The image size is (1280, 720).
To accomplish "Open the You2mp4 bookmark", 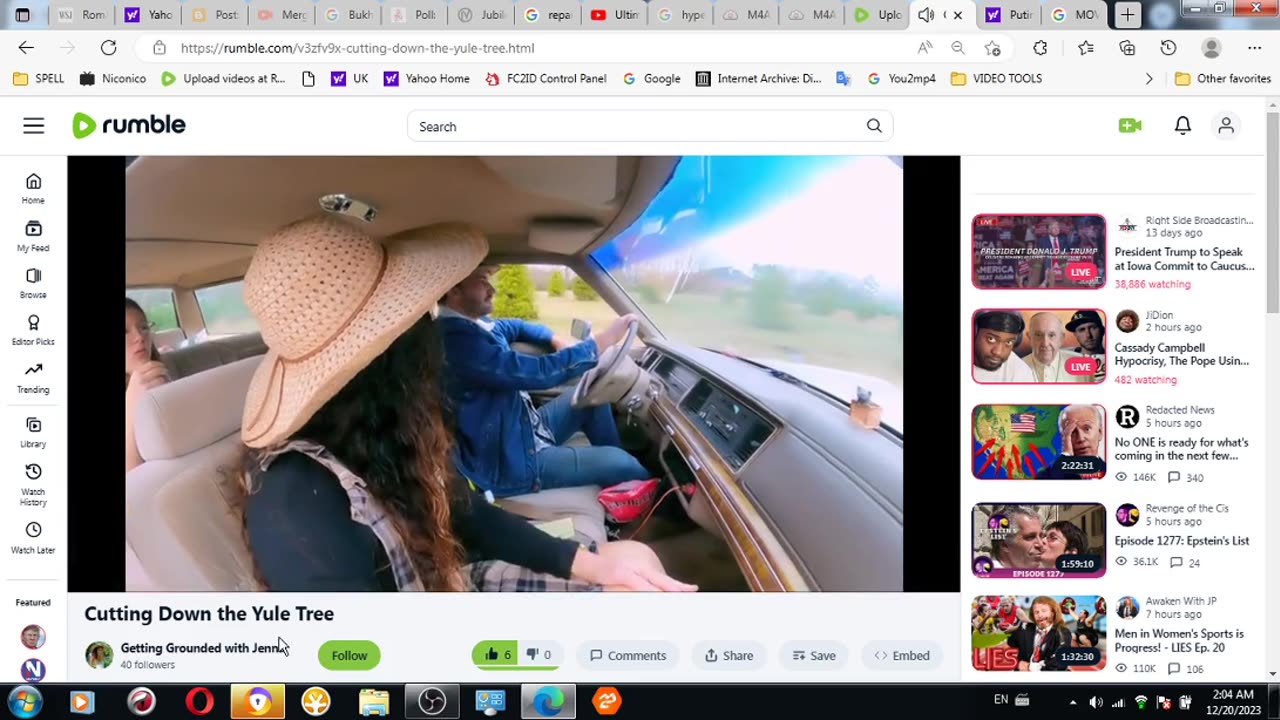I will tap(901, 78).
